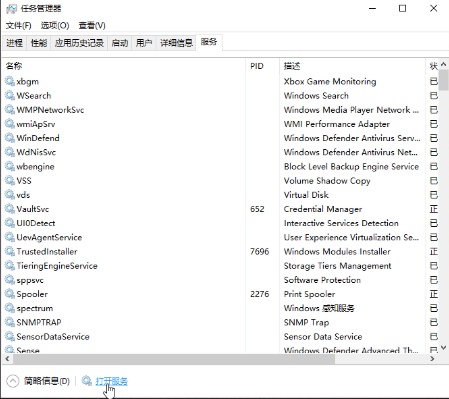The height and width of the screenshot is (399, 449).
Task: Select the Print Spooler description
Action: 309,294
